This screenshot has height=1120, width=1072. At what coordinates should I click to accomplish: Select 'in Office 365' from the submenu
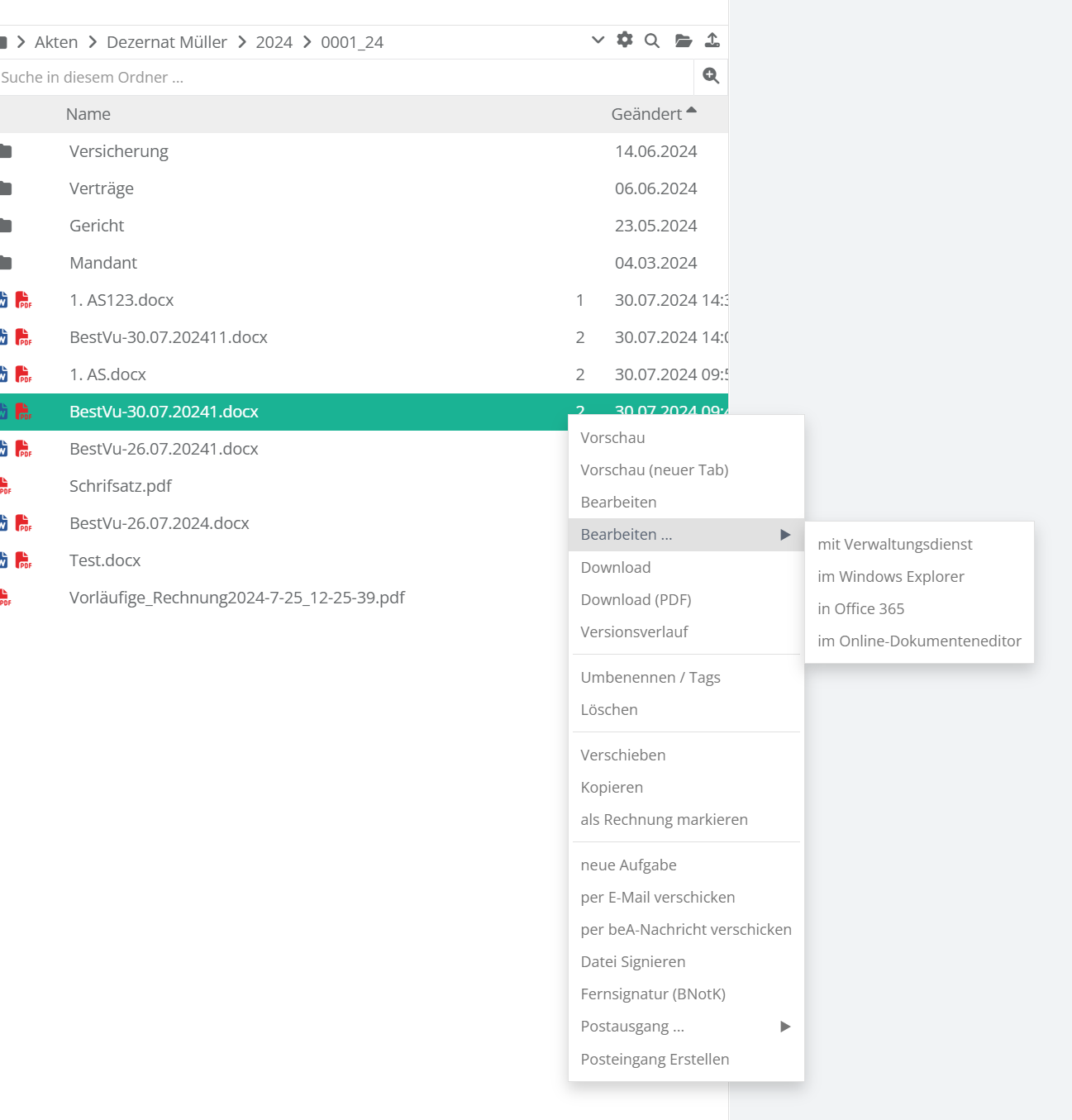click(x=860, y=609)
